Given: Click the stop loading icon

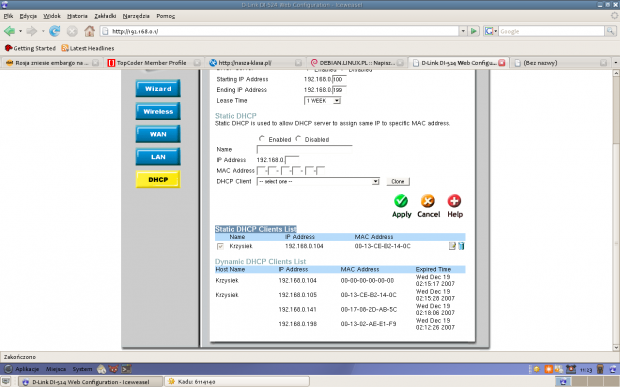Looking at the screenshot, I should 72,31.
